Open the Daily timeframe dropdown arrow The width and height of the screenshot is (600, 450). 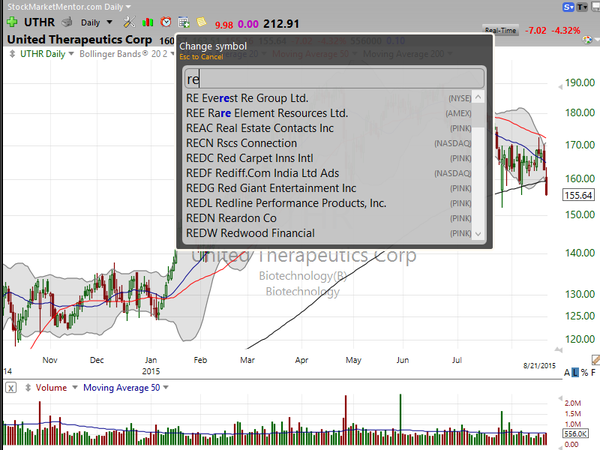[x=109, y=22]
